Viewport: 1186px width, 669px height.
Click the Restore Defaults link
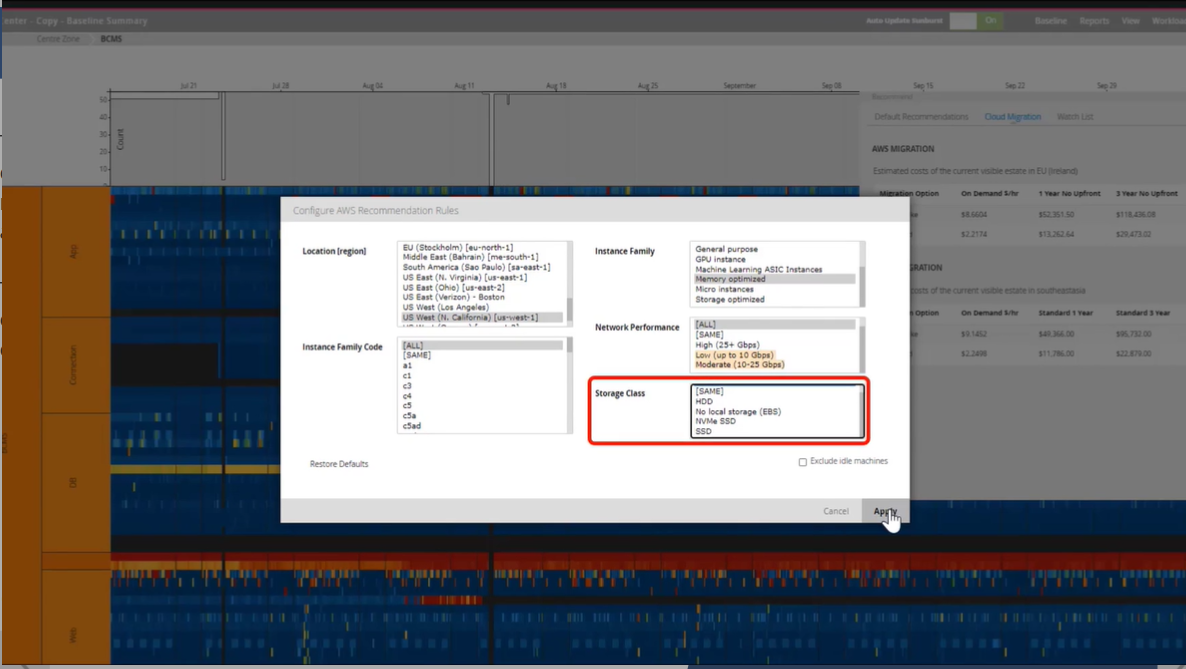click(x=339, y=464)
